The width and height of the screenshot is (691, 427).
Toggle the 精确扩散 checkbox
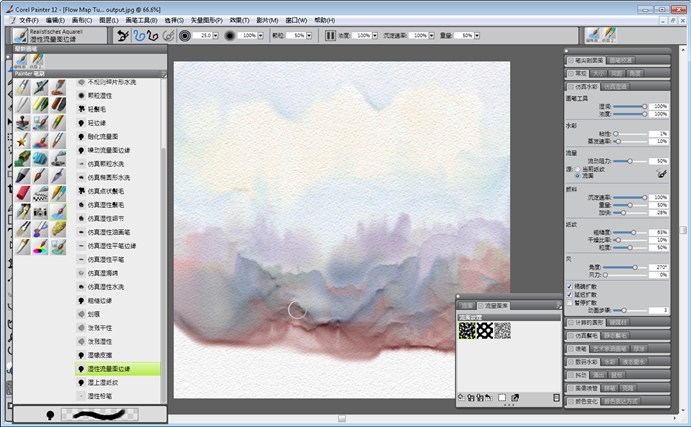569,286
